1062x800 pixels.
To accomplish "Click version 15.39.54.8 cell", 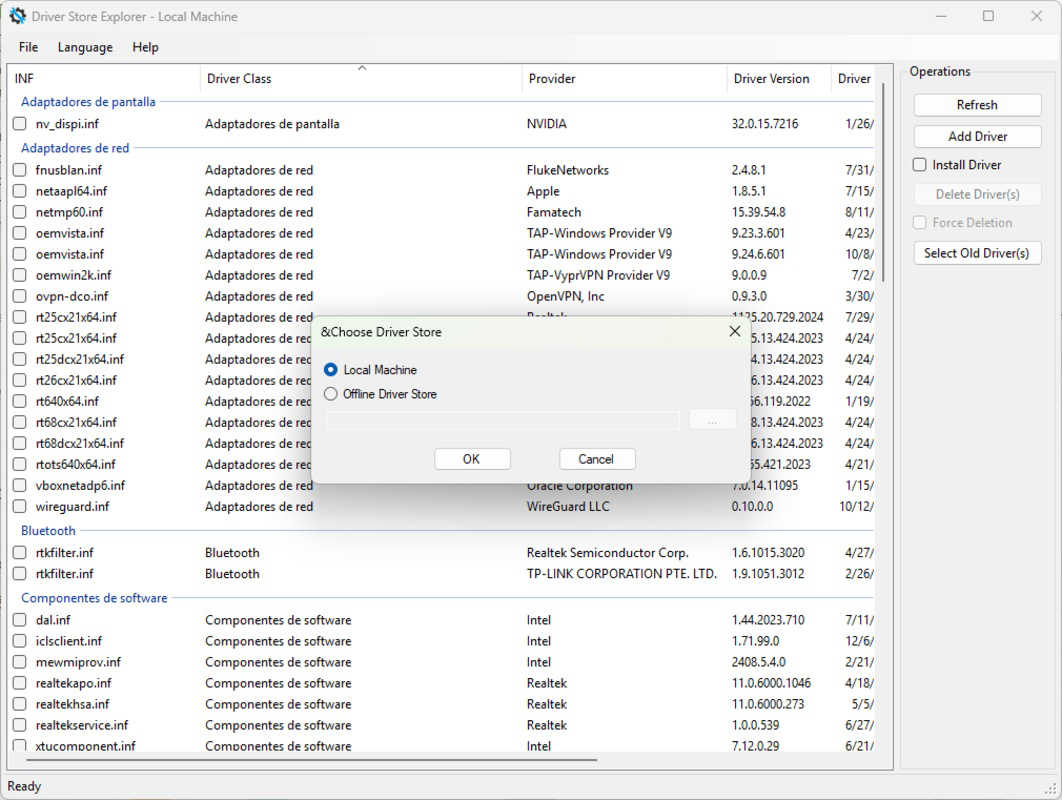I will [x=759, y=212].
